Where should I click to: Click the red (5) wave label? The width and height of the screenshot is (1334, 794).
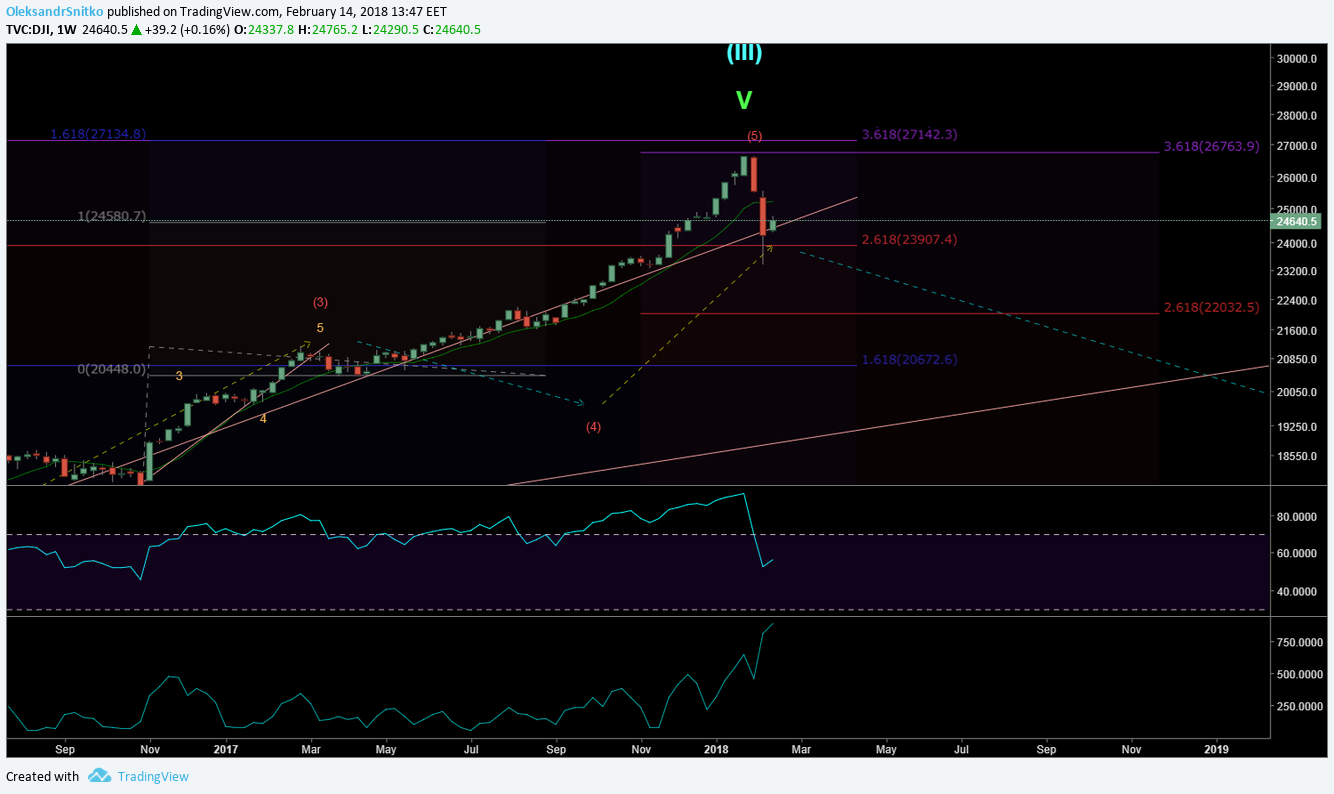tap(755, 136)
